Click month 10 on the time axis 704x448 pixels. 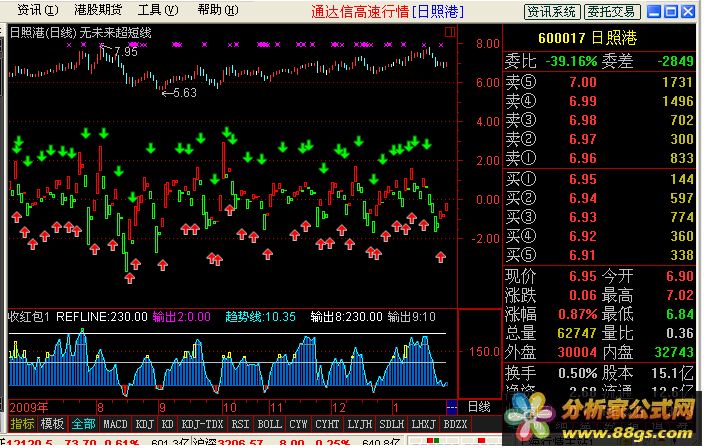229,408
